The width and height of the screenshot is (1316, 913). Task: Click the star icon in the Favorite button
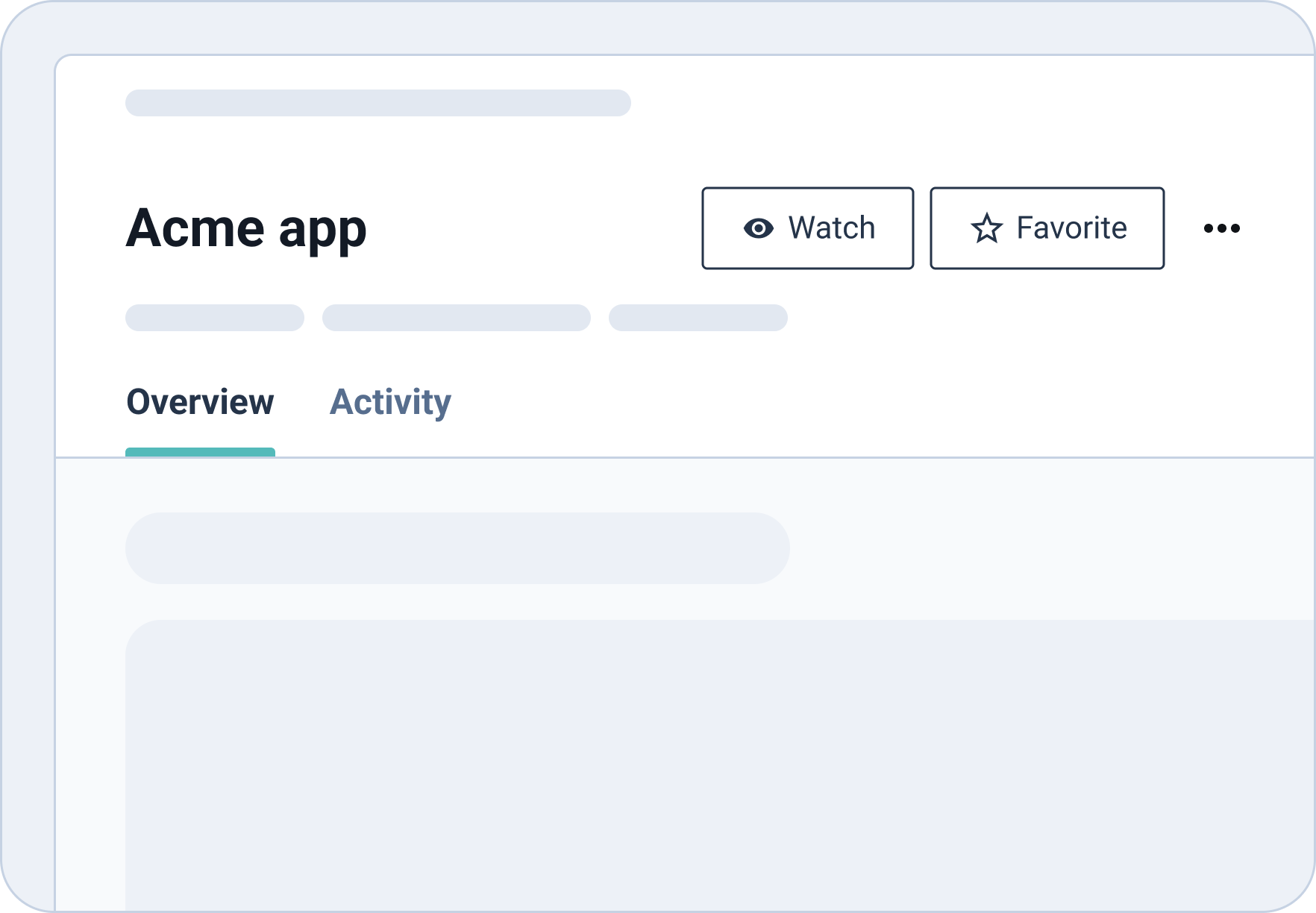point(986,228)
